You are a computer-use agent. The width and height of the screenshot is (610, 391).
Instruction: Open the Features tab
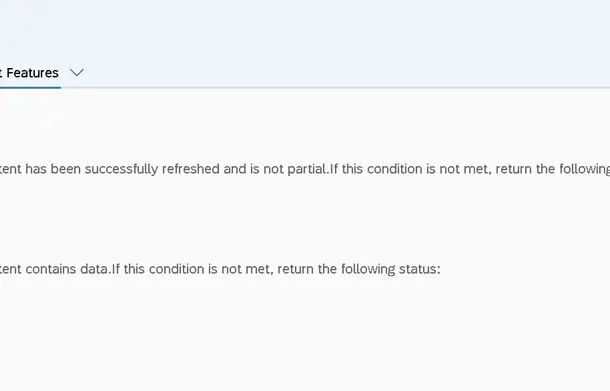coord(30,73)
